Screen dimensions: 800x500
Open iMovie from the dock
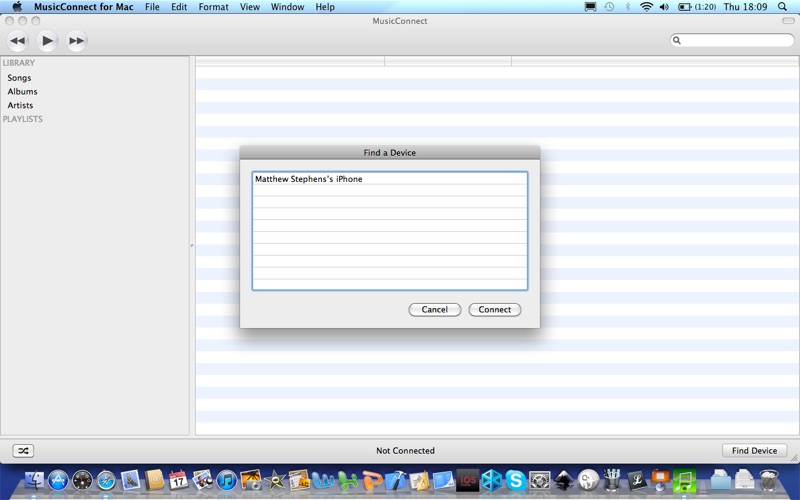click(275, 480)
